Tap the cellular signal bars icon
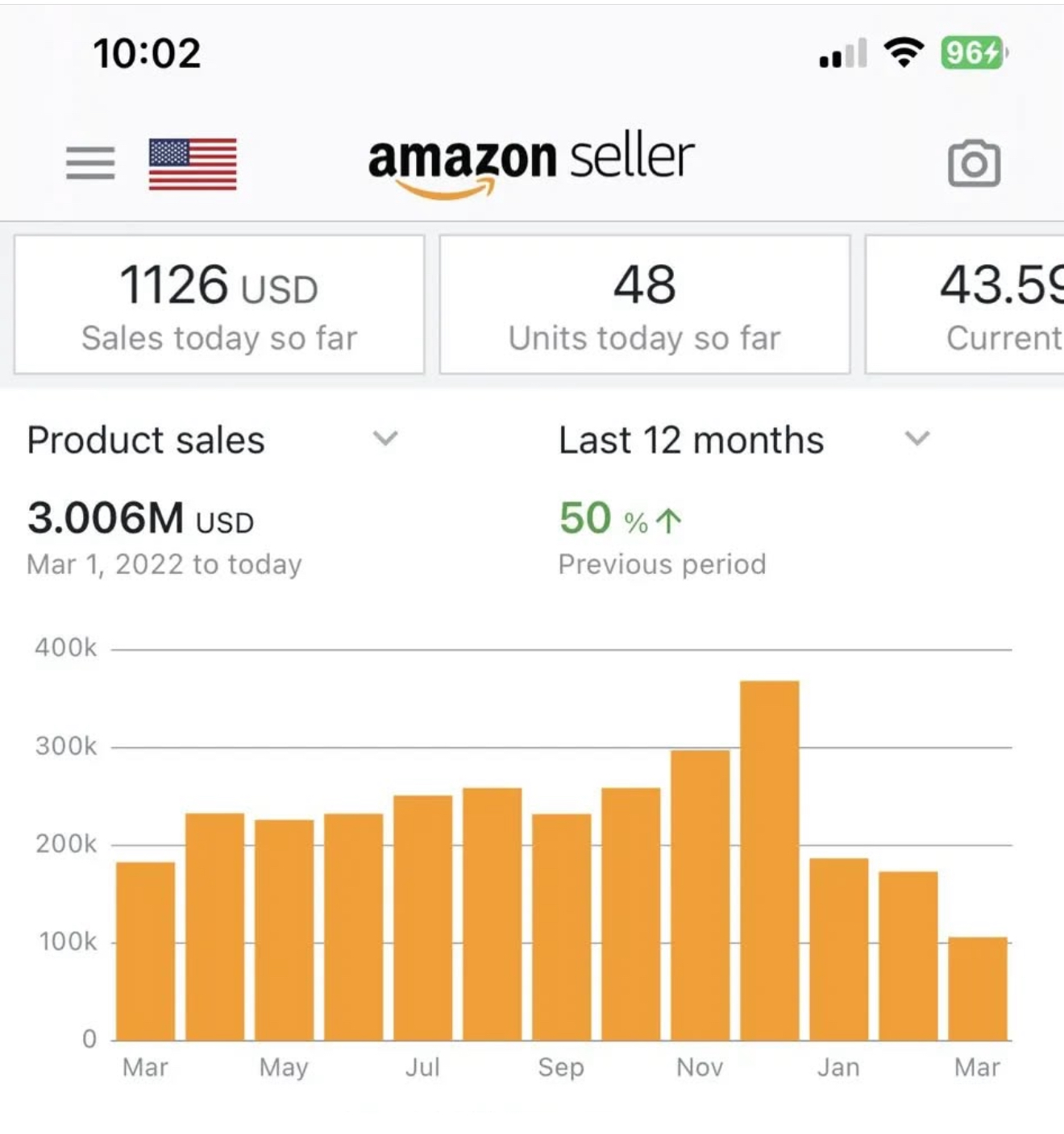Screen dimensions: 1064x1134 coord(843,53)
